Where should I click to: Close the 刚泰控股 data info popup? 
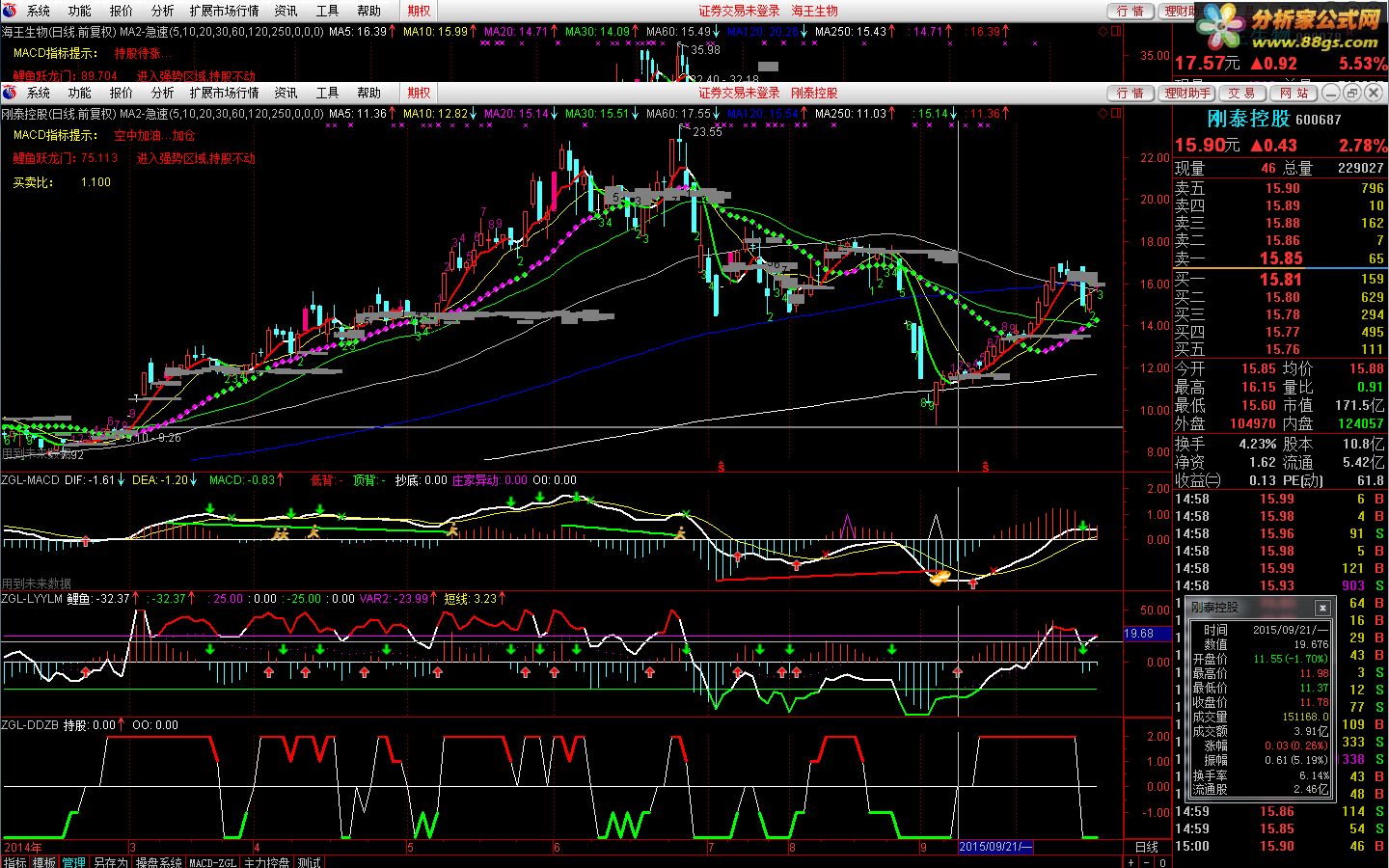[x=1322, y=608]
